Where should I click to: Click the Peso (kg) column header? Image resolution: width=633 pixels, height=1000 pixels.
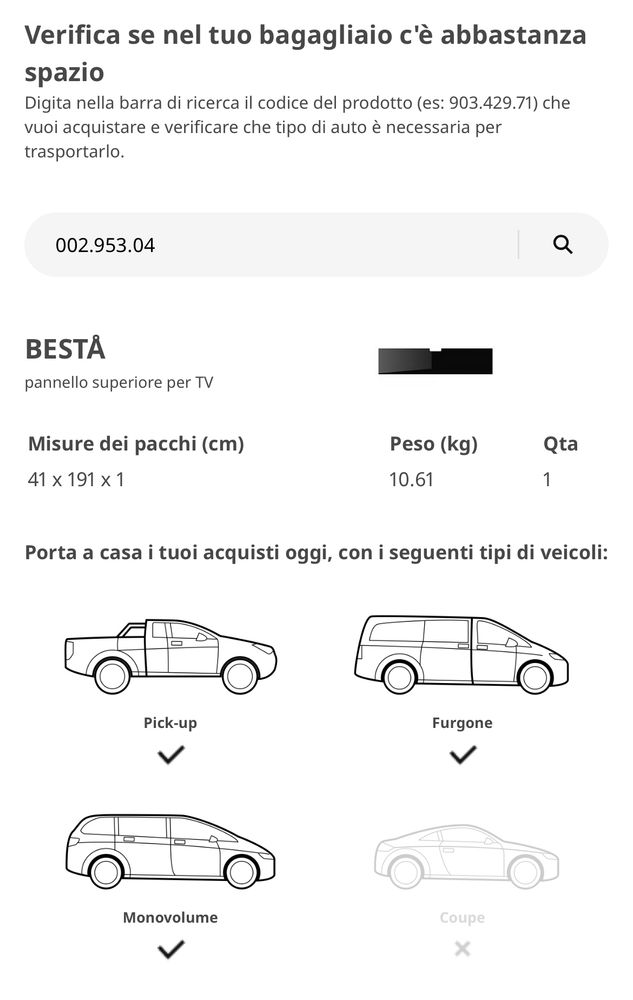click(x=433, y=444)
